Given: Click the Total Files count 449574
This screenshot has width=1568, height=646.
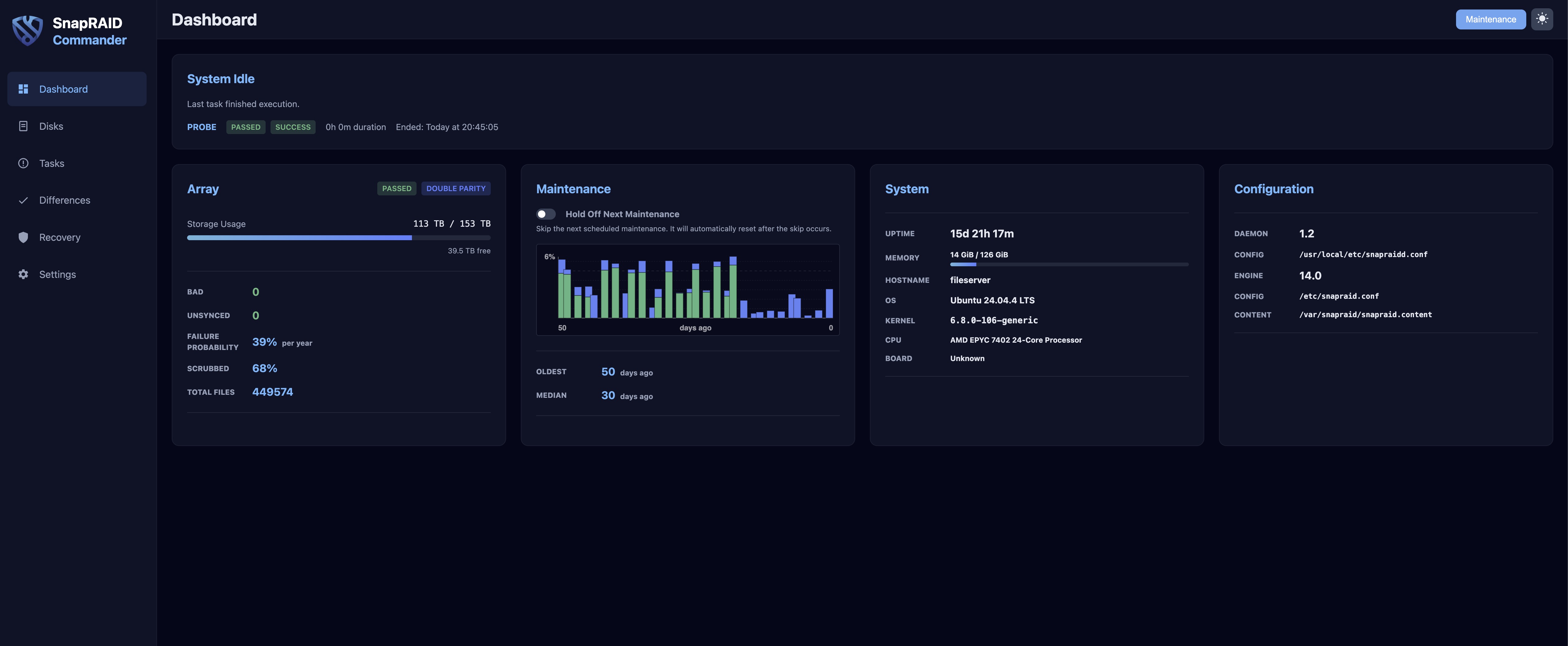Looking at the screenshot, I should pos(272,391).
